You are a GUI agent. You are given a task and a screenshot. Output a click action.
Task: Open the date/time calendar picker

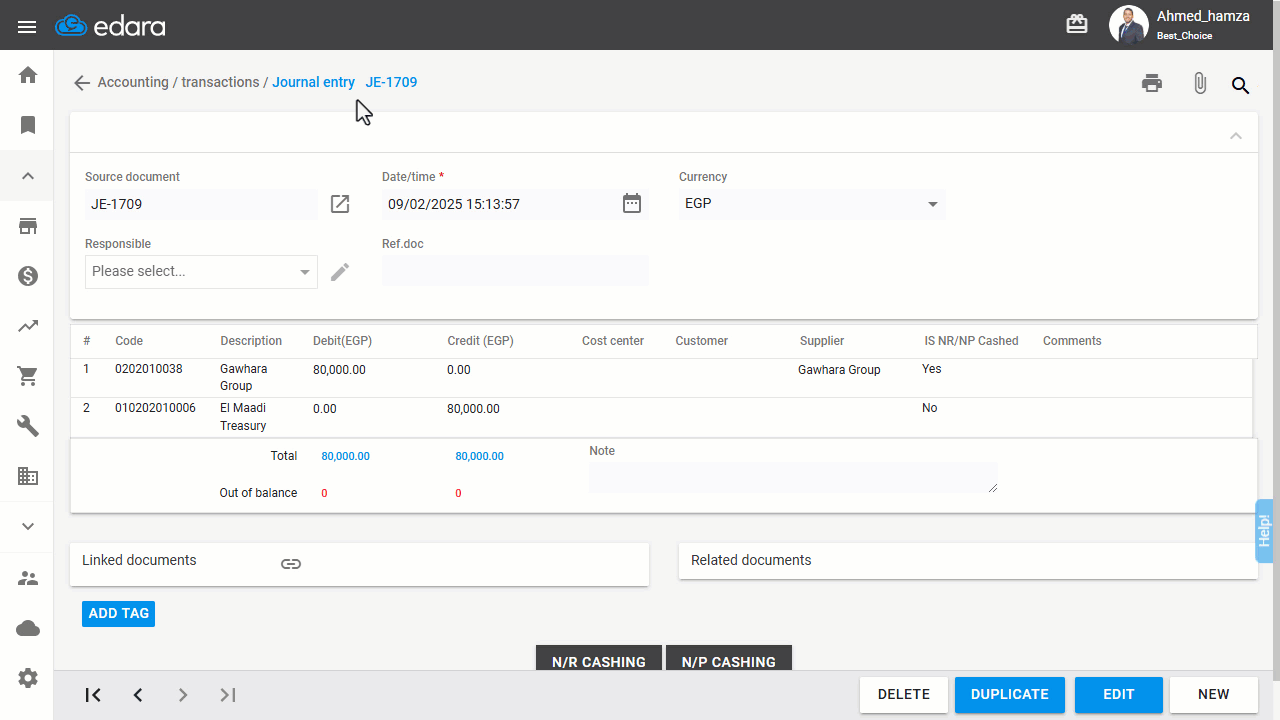(632, 203)
